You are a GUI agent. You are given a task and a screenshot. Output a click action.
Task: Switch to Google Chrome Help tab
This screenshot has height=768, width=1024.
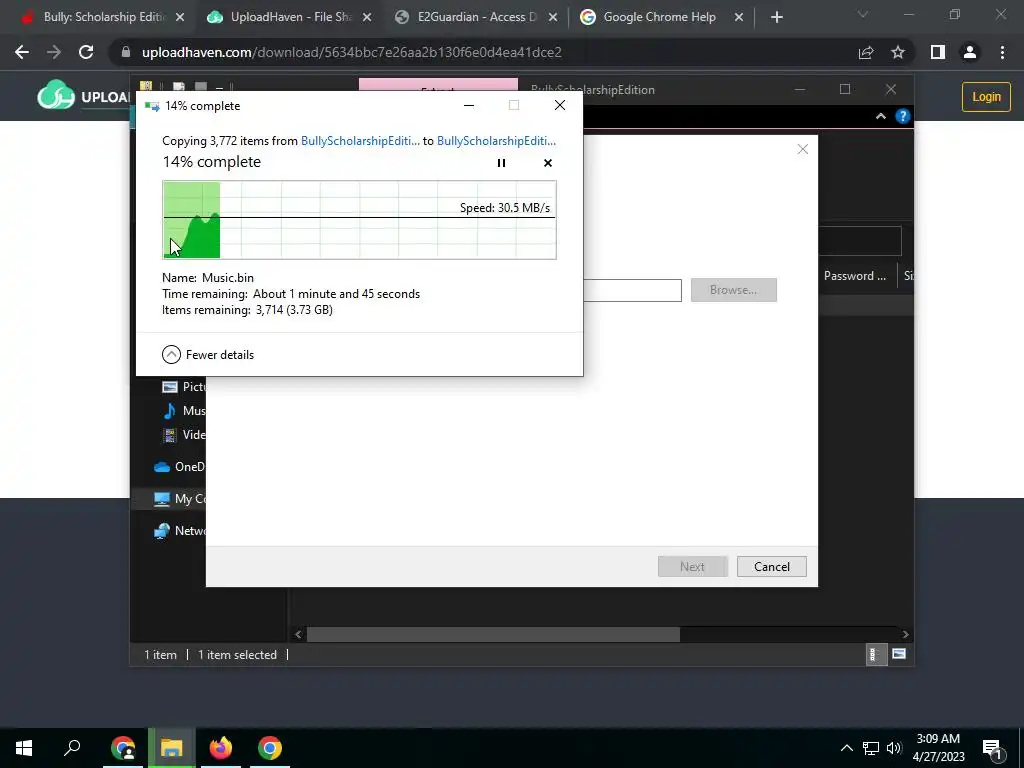pyautogui.click(x=659, y=17)
